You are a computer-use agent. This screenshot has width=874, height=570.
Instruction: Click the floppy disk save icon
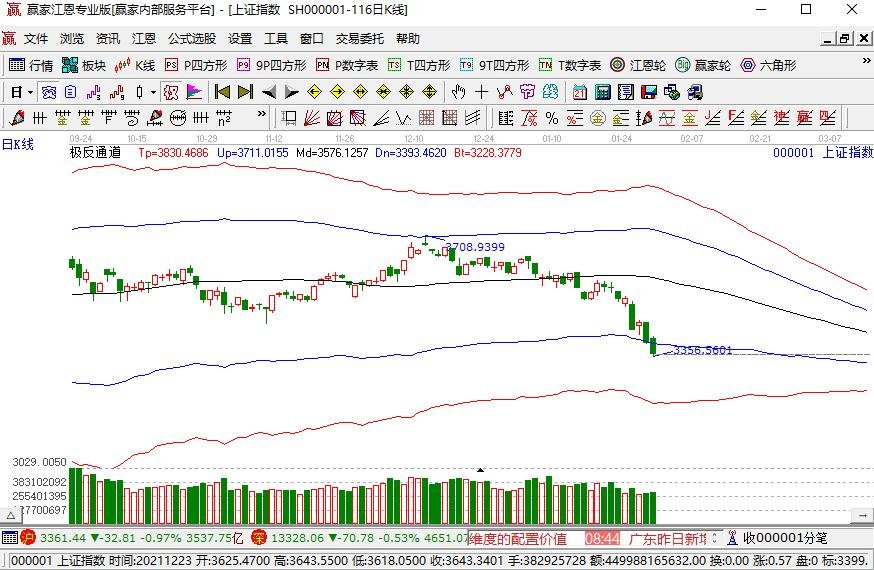click(x=649, y=92)
